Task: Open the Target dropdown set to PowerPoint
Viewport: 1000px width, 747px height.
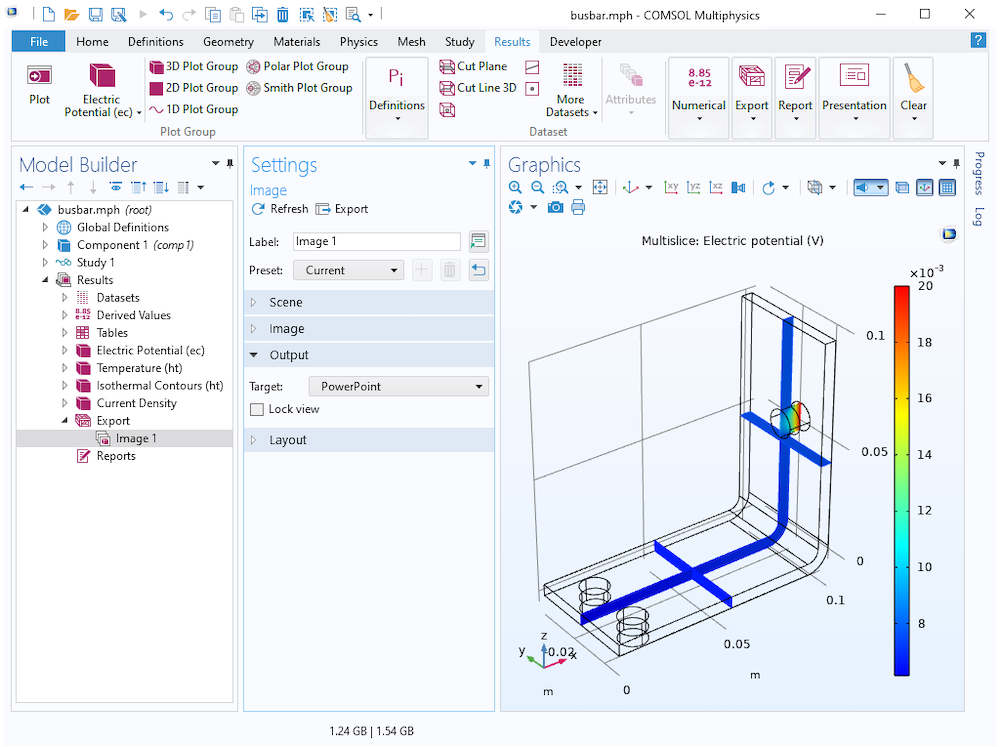Action: [397, 386]
